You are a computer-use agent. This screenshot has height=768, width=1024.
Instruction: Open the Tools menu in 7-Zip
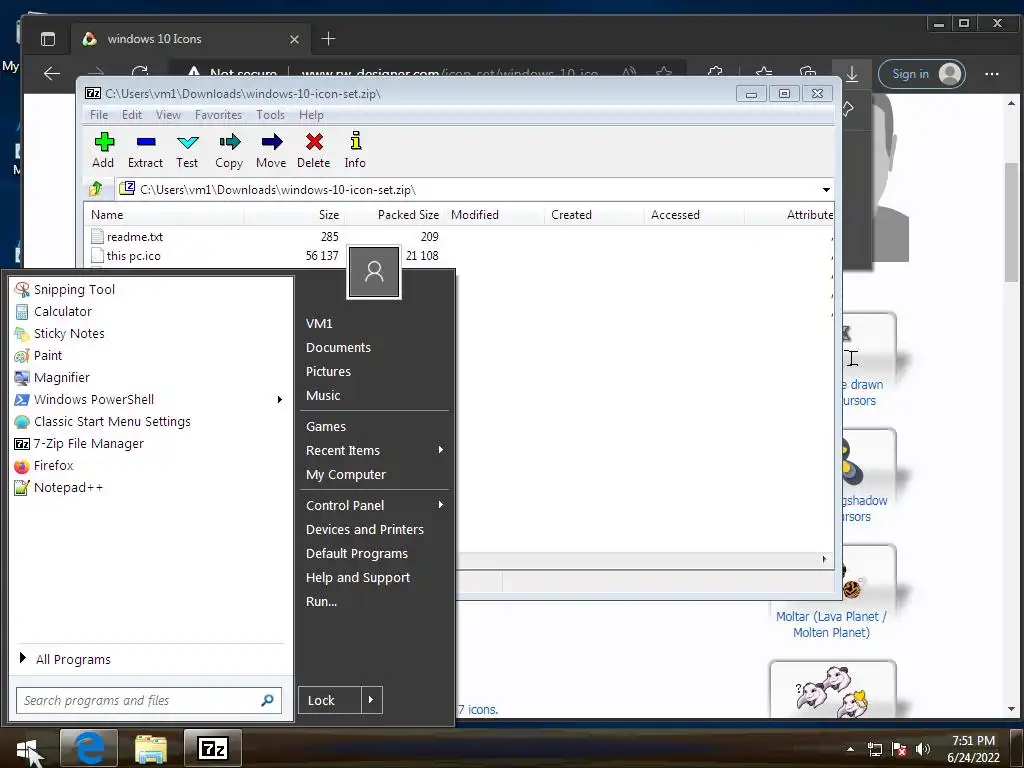(270, 115)
